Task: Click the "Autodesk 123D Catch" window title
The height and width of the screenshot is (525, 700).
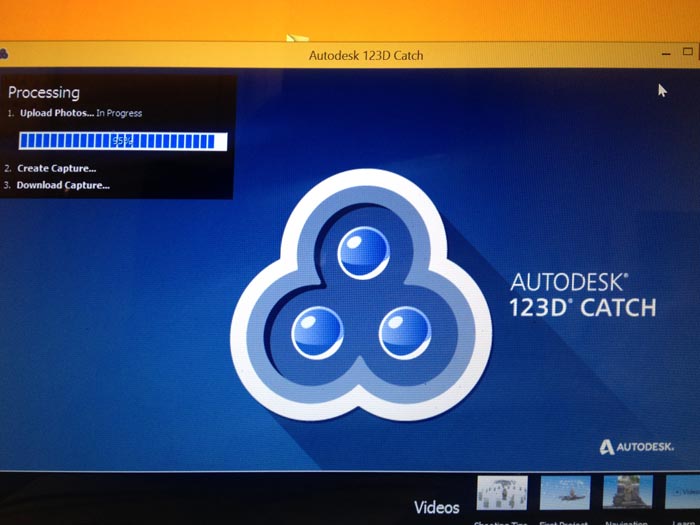Action: click(x=366, y=55)
